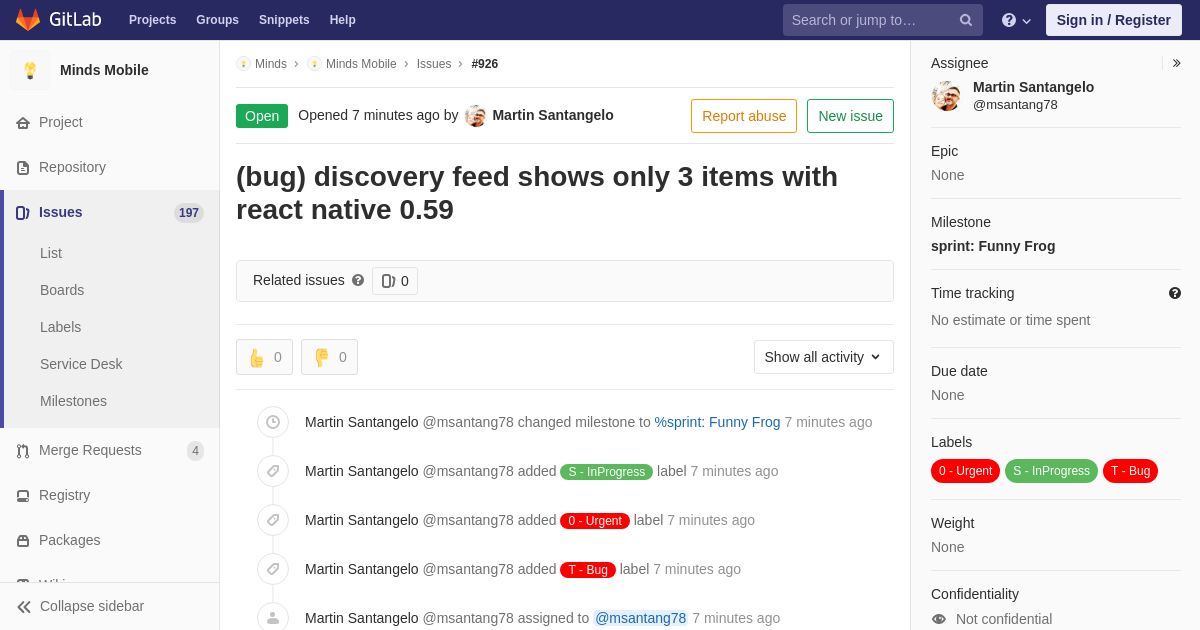Open the Groups menu in navbar
The image size is (1200, 630).
[x=217, y=20]
